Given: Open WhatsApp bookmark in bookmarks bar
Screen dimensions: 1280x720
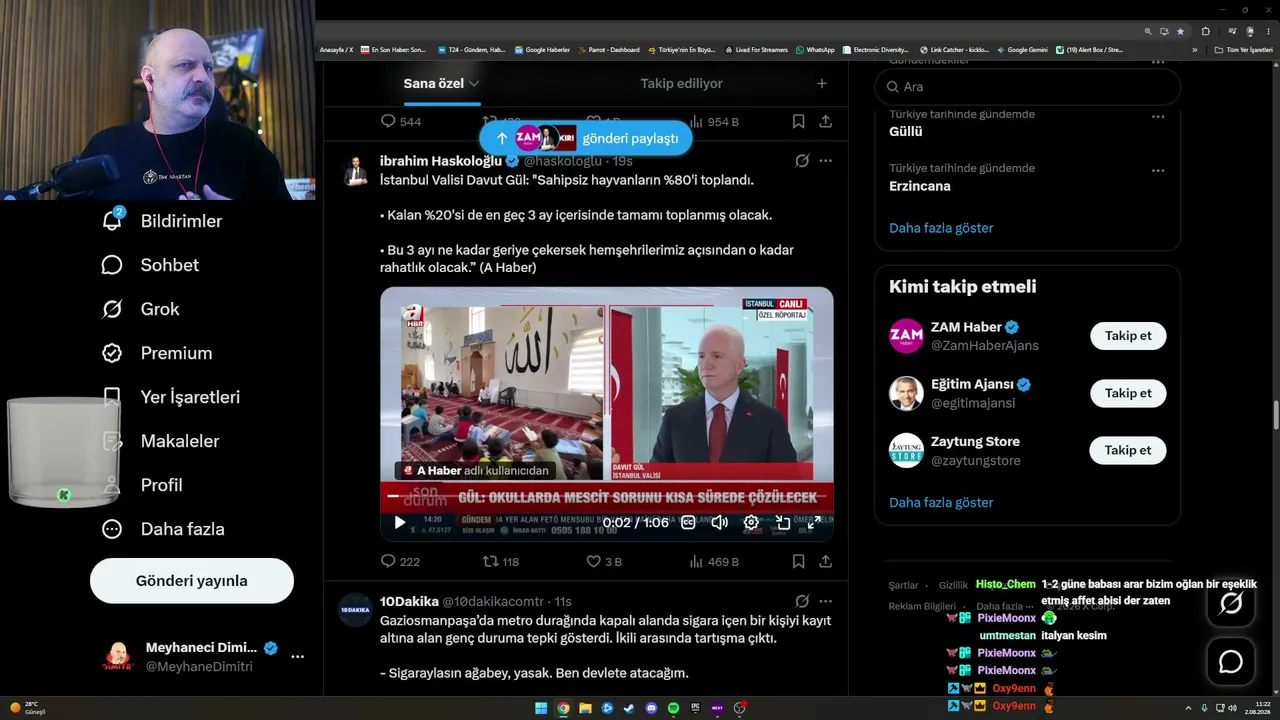Looking at the screenshot, I should [x=815, y=50].
